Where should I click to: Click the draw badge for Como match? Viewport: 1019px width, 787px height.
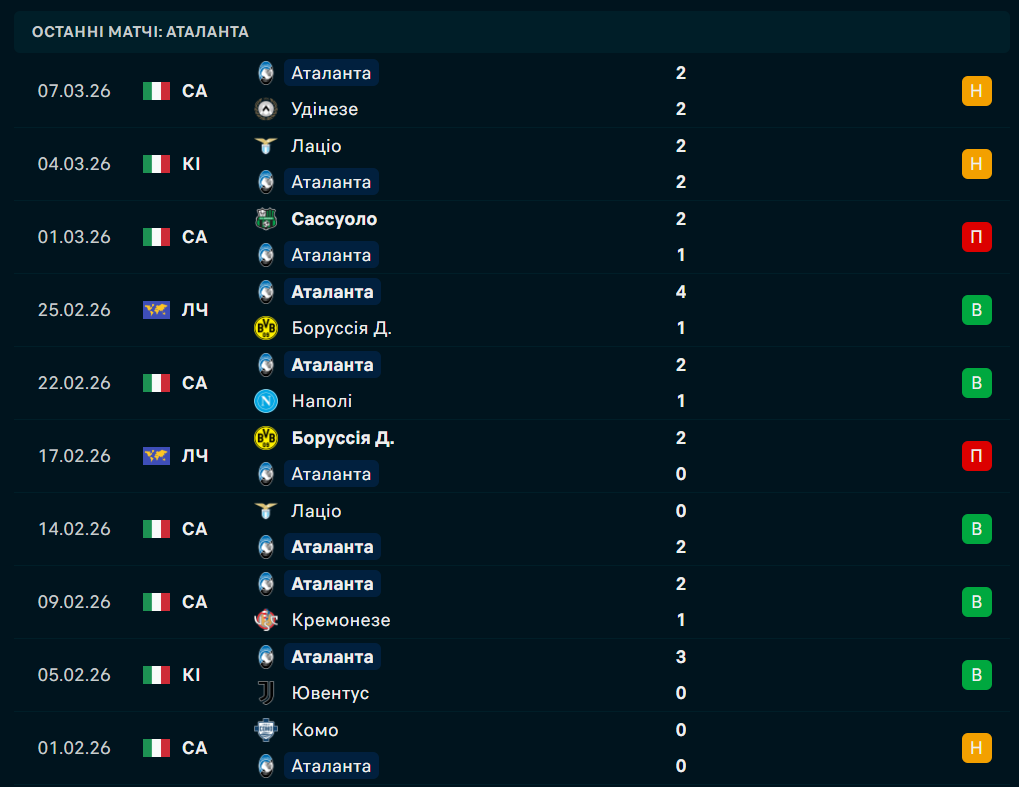pos(976,748)
